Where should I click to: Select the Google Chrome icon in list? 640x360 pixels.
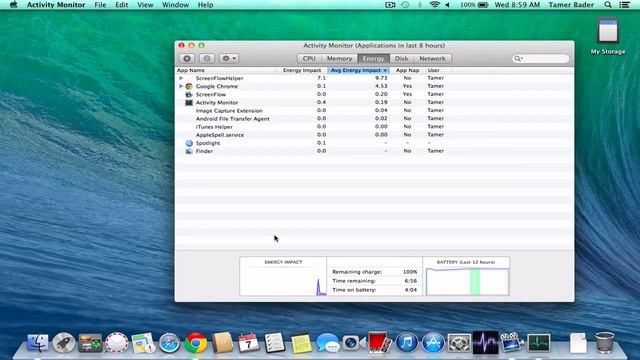pyautogui.click(x=189, y=86)
